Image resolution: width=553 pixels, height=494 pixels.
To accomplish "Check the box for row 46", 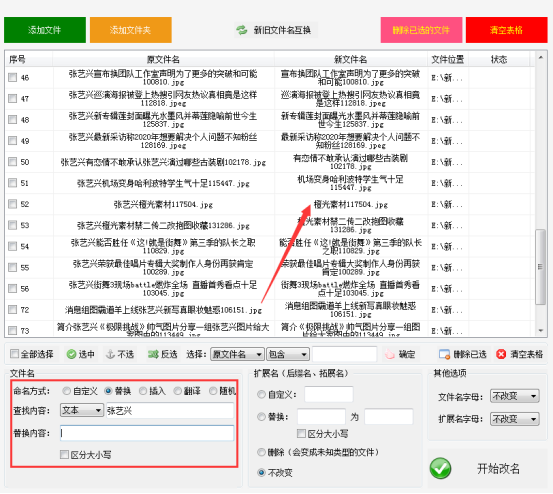I will 12,77.
